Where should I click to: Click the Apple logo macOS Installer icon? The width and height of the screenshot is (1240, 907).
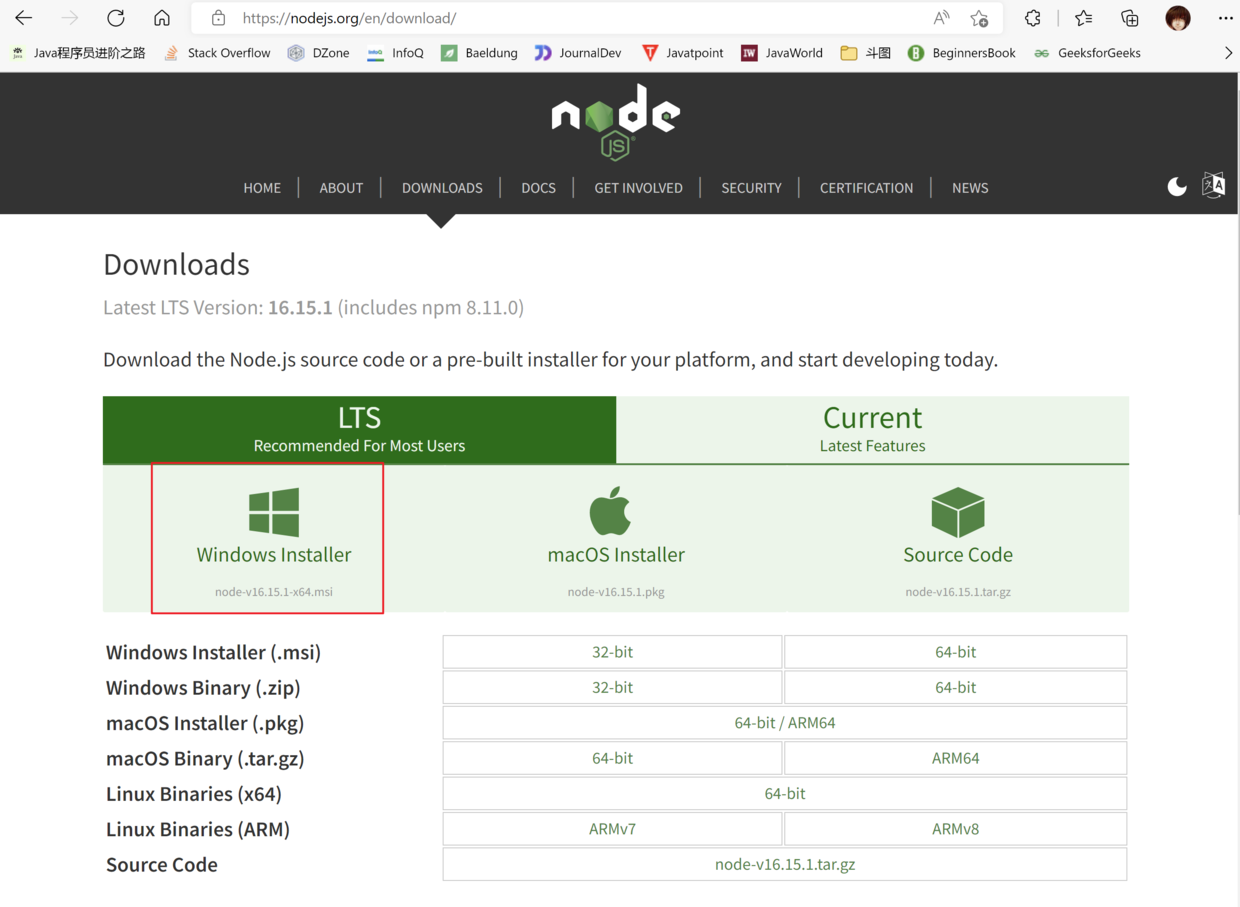click(610, 512)
